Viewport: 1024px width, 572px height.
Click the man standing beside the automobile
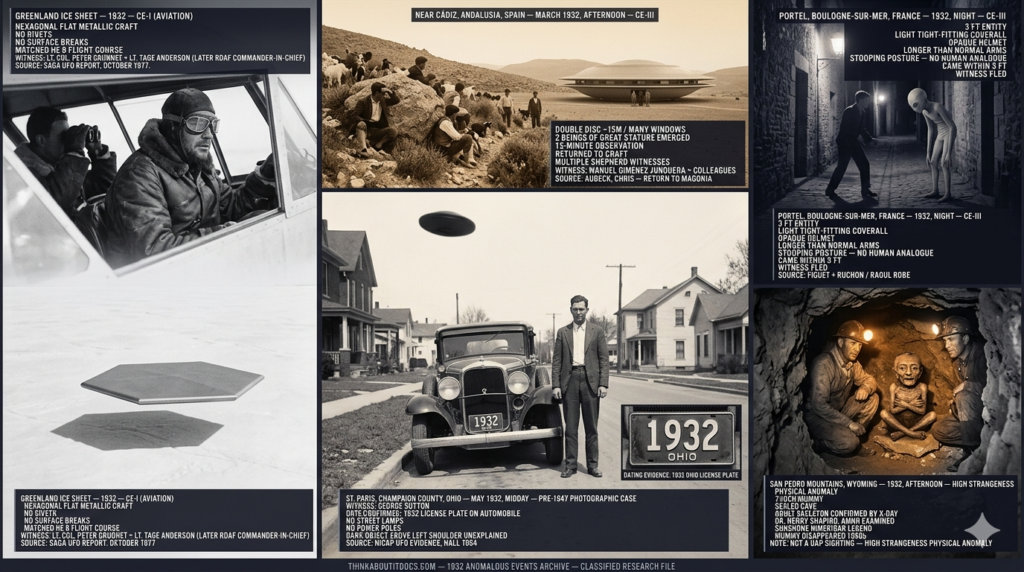point(579,385)
